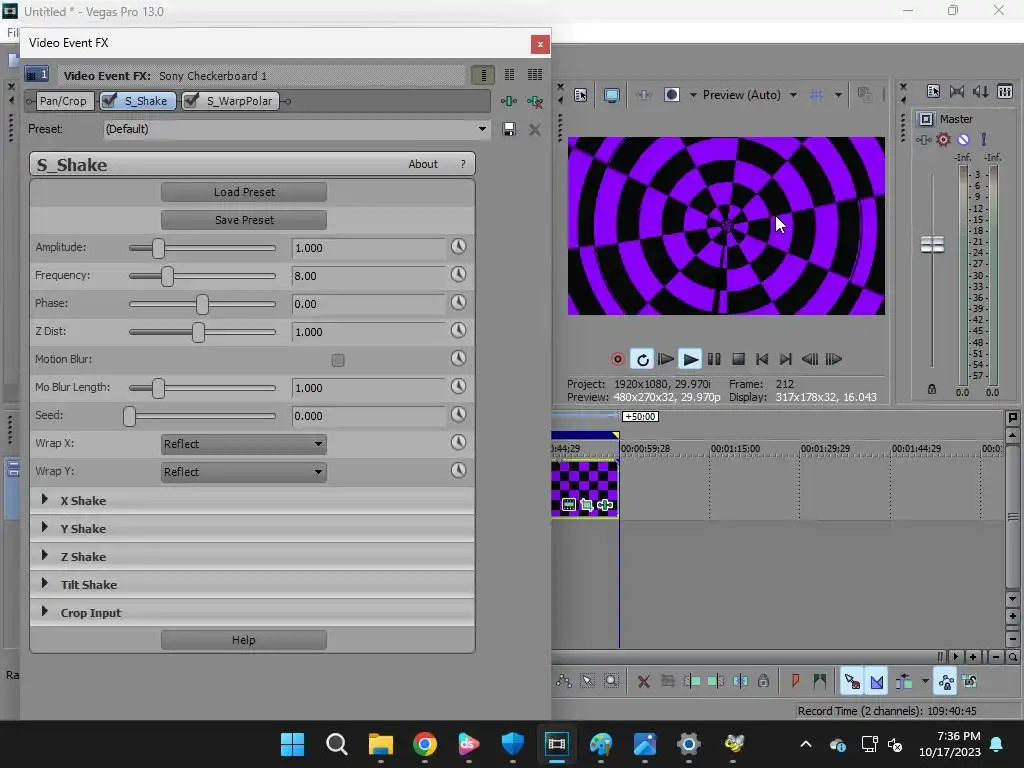Expand the Z Shake section
This screenshot has height=768, width=1024.
pyautogui.click(x=44, y=556)
